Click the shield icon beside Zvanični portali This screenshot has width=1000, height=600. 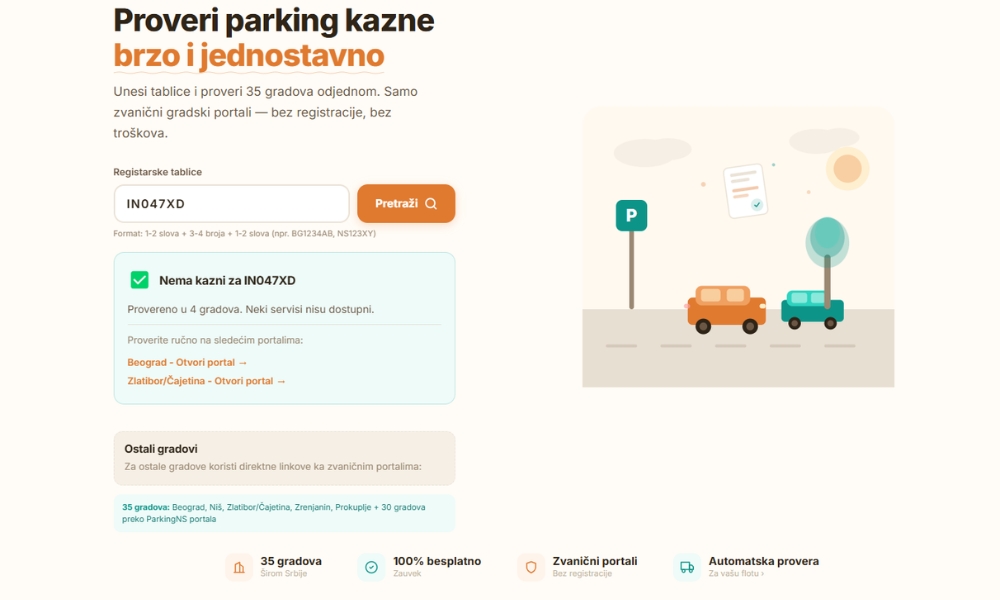(x=531, y=567)
